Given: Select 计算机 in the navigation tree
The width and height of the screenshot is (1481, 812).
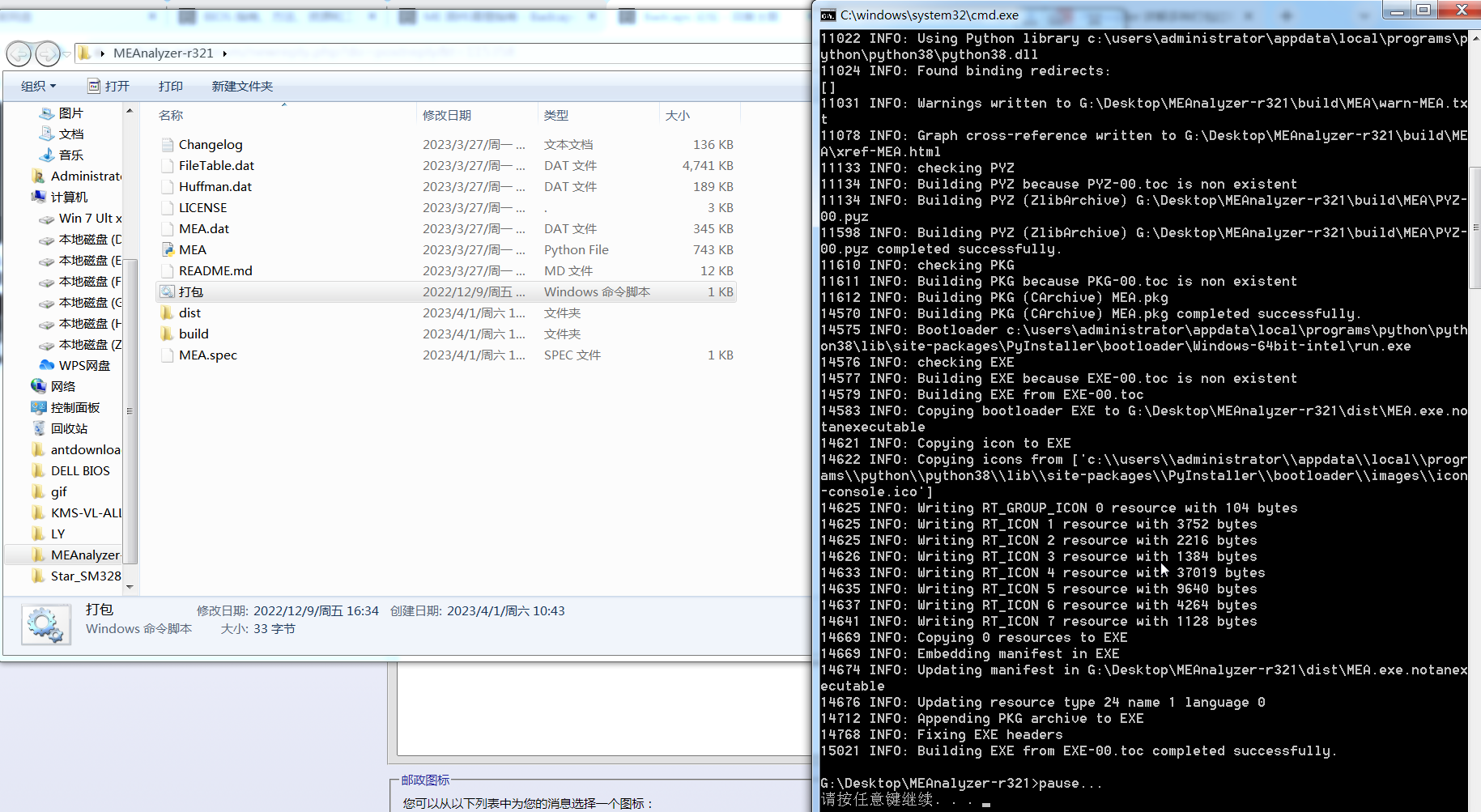Looking at the screenshot, I should click(69, 197).
